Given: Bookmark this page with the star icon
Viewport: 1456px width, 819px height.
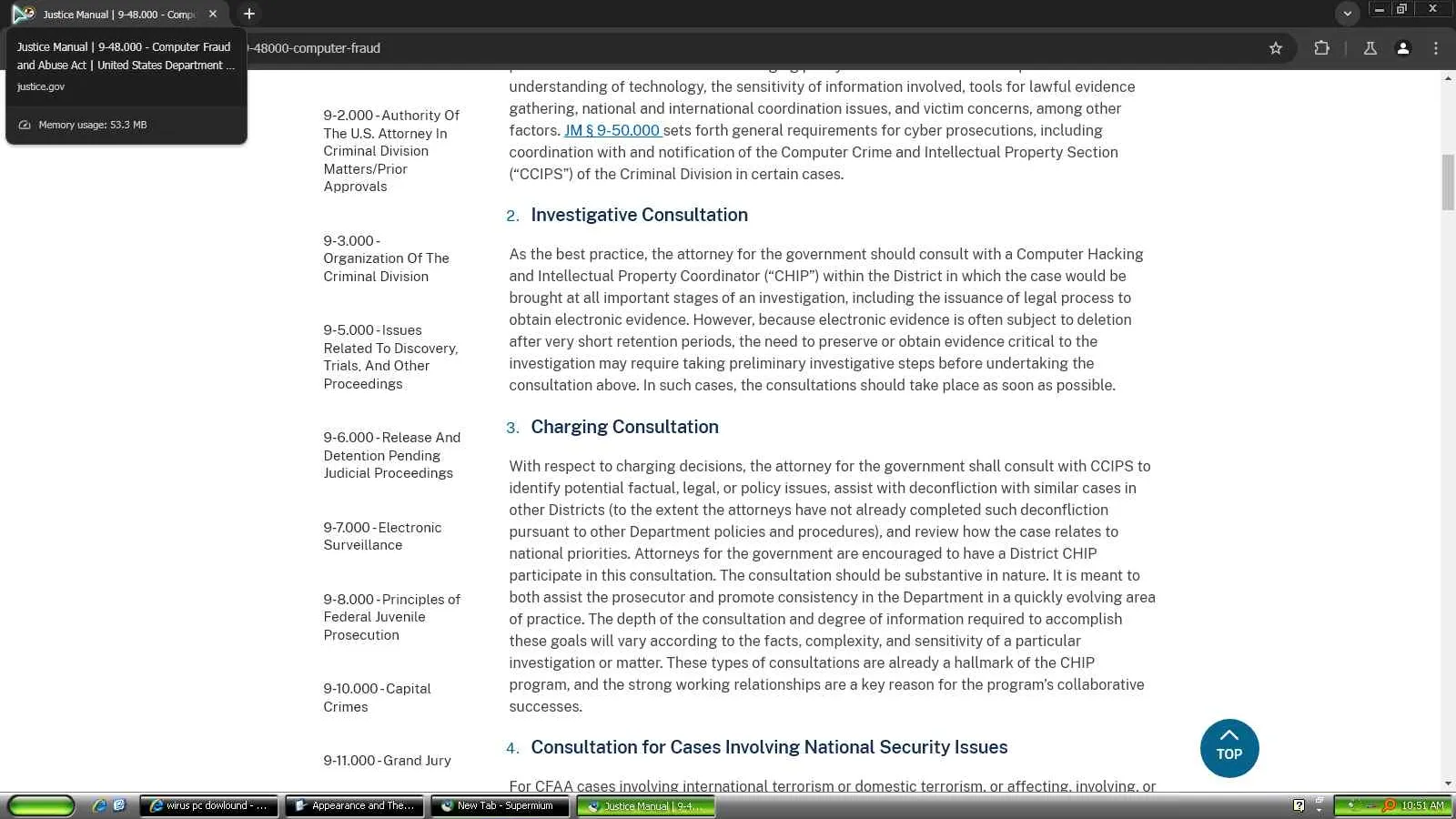Looking at the screenshot, I should [x=1276, y=48].
